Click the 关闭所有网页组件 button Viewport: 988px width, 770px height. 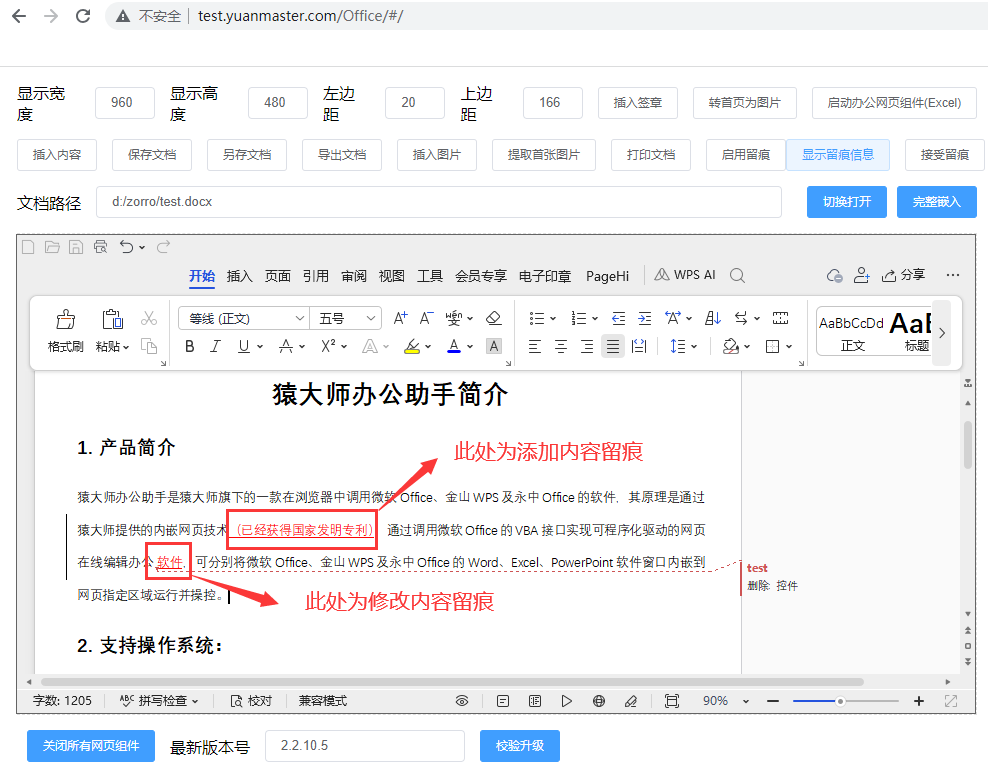point(91,746)
